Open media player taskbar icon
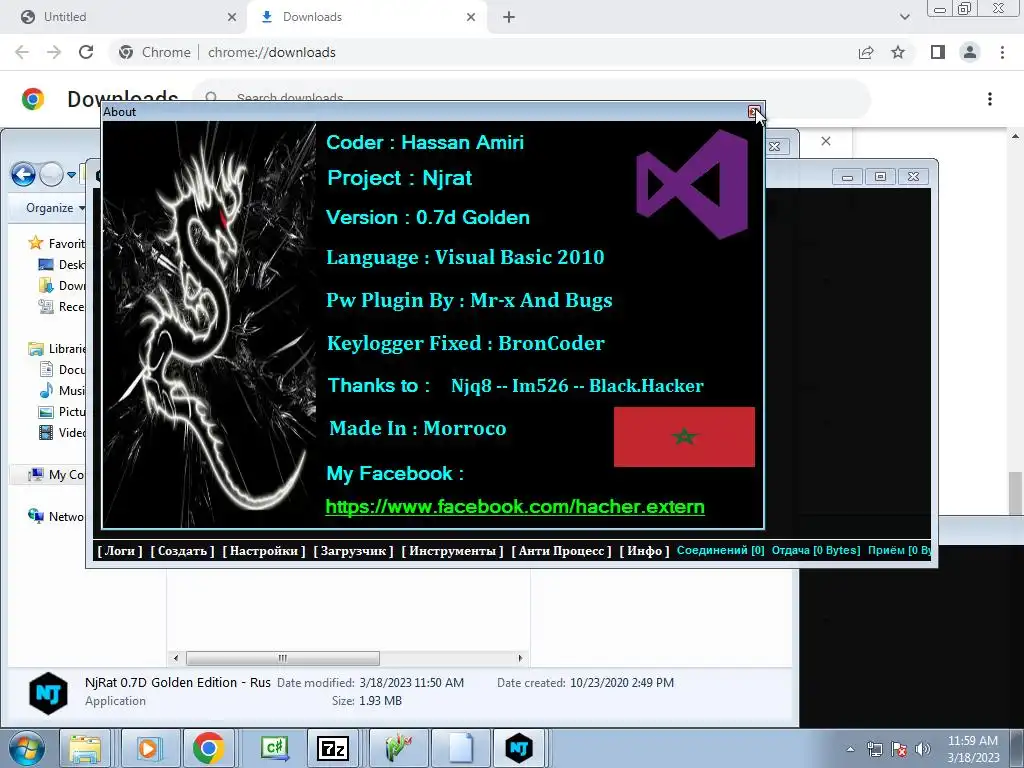The width and height of the screenshot is (1024, 768). (x=148, y=748)
